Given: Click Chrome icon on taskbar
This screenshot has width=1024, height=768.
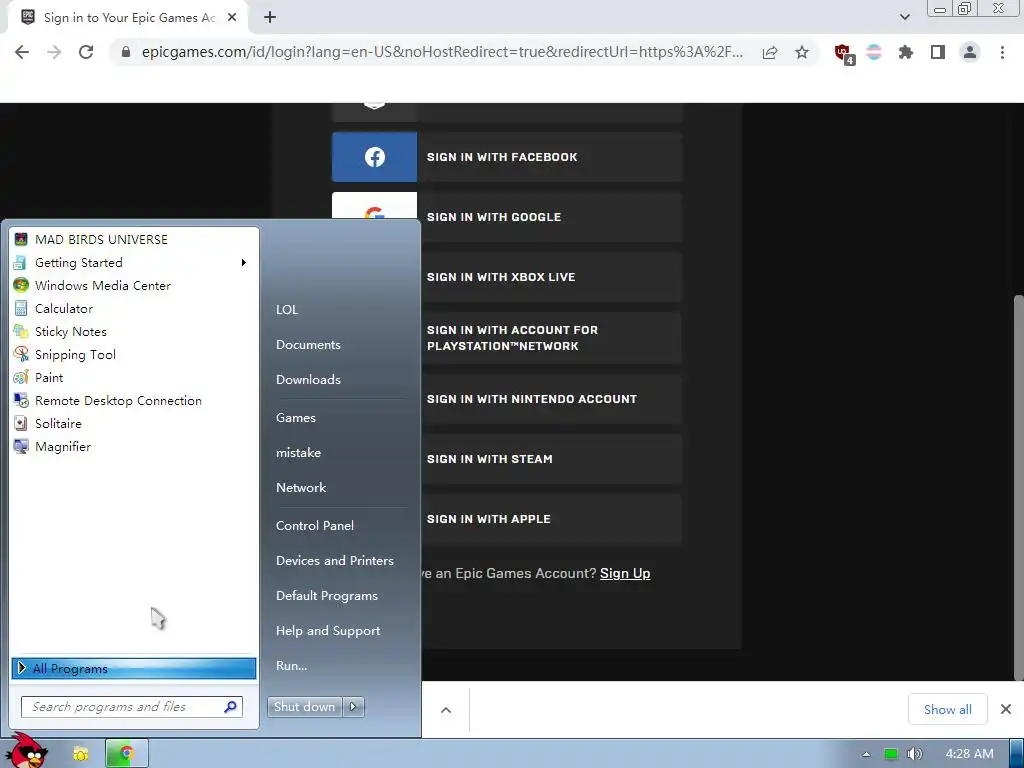Looking at the screenshot, I should (x=127, y=754).
